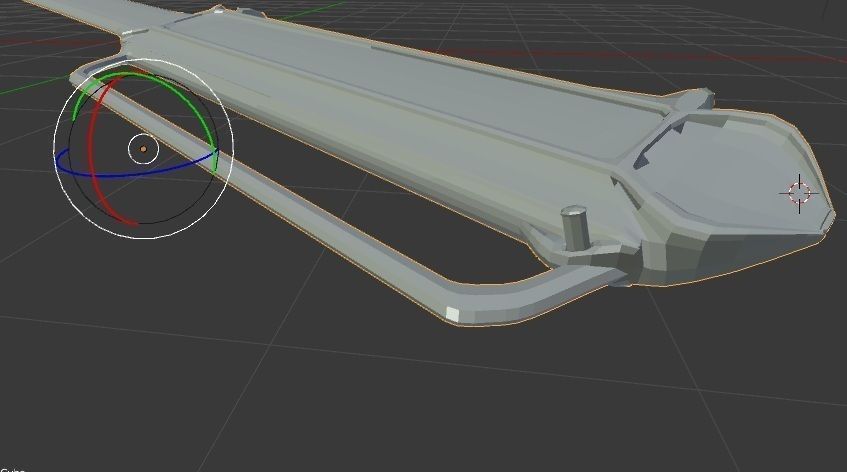847x472 pixels.
Task: Select the small cylindrical peg on the mesh
Action: tap(574, 227)
